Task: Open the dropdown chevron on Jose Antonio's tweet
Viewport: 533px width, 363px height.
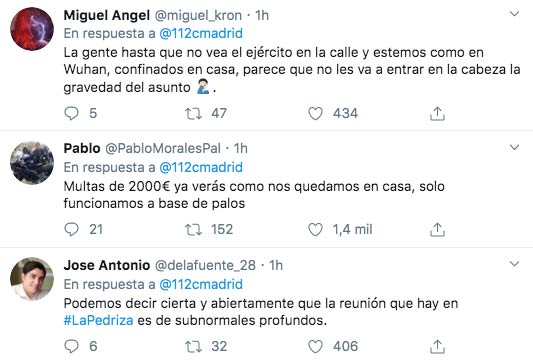Action: click(x=514, y=264)
